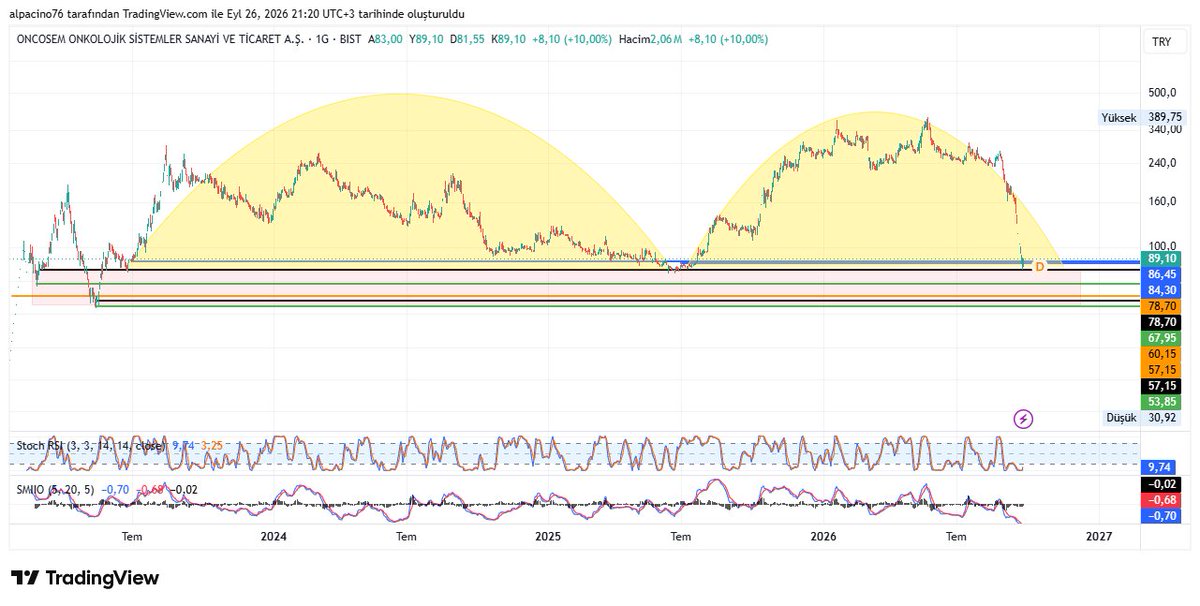Select the blue 86,45 price label
The height and width of the screenshot is (606, 1200).
[x=1160, y=274]
